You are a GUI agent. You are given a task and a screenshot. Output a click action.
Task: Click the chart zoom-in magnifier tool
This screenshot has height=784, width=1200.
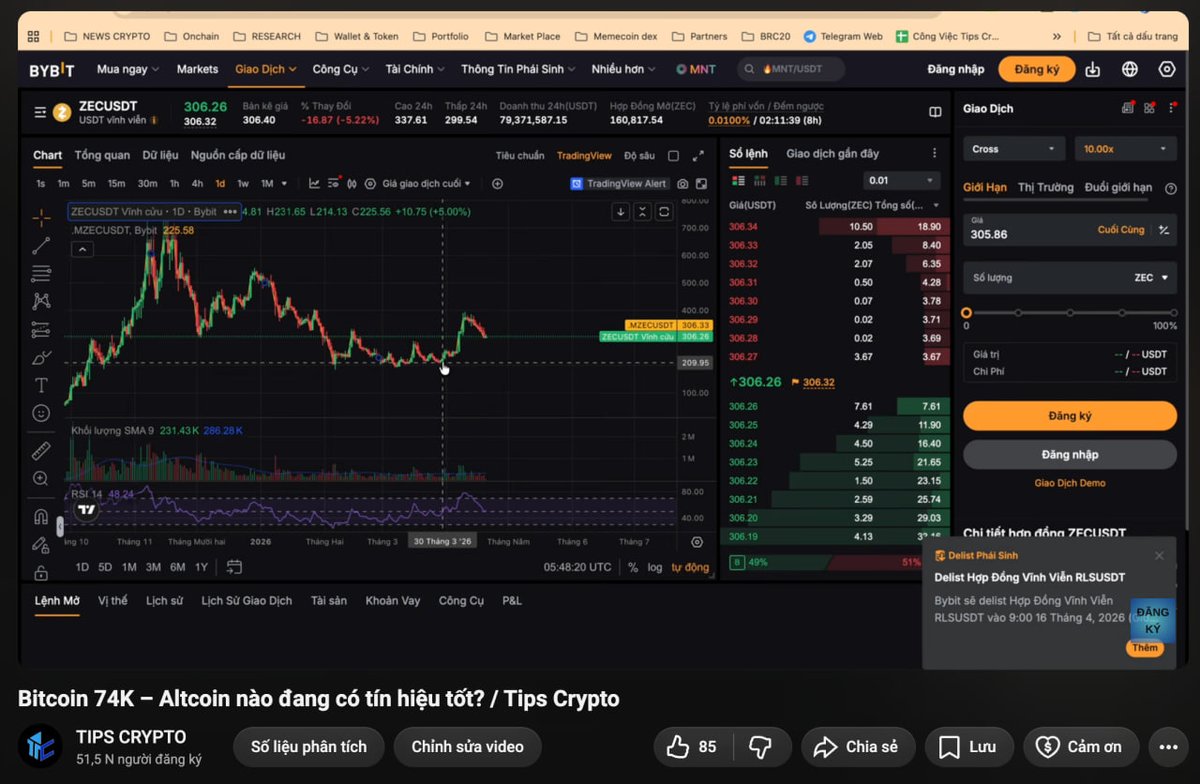click(x=41, y=479)
